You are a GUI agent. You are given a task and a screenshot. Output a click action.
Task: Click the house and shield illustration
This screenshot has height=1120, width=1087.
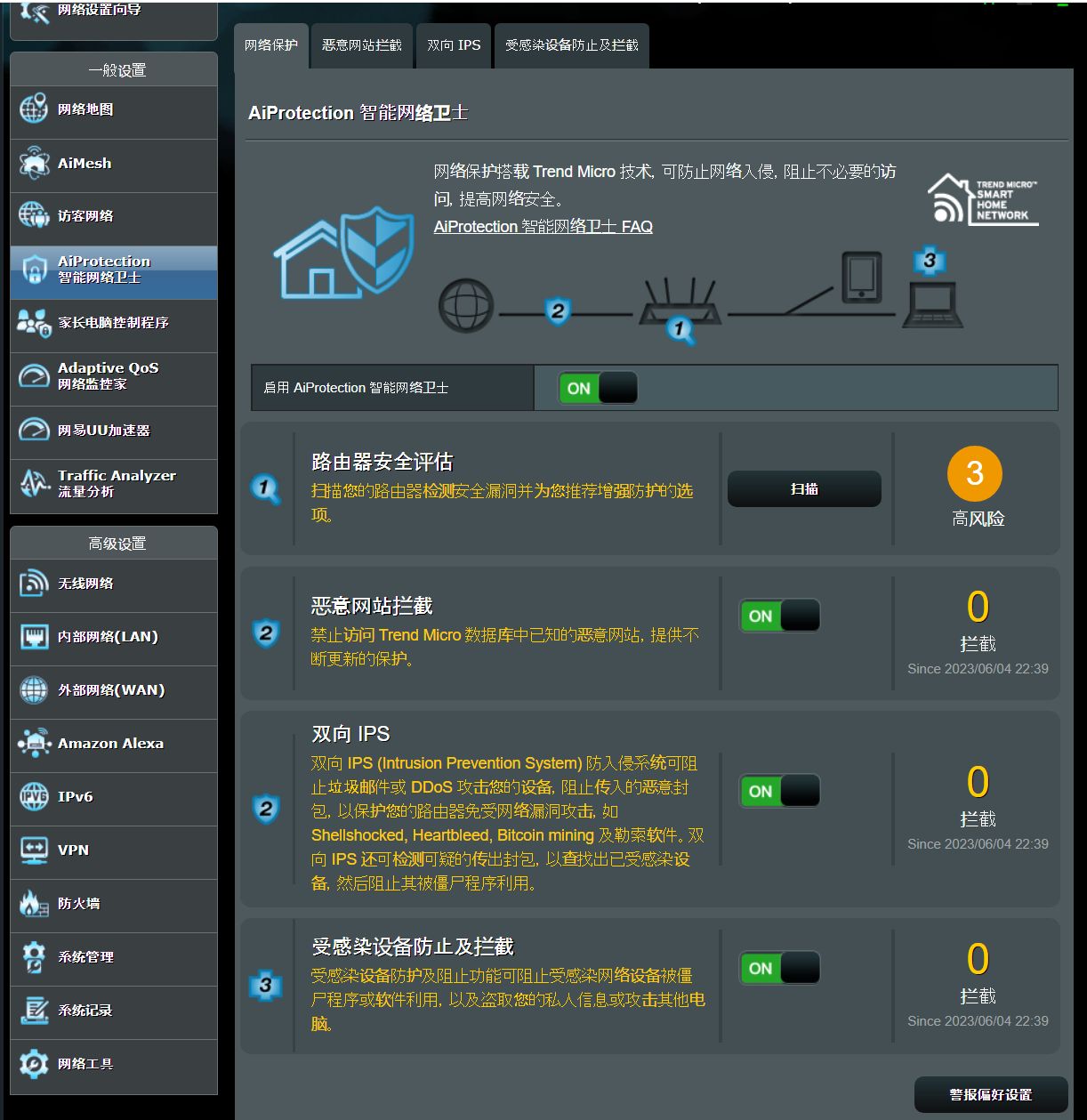(x=343, y=253)
